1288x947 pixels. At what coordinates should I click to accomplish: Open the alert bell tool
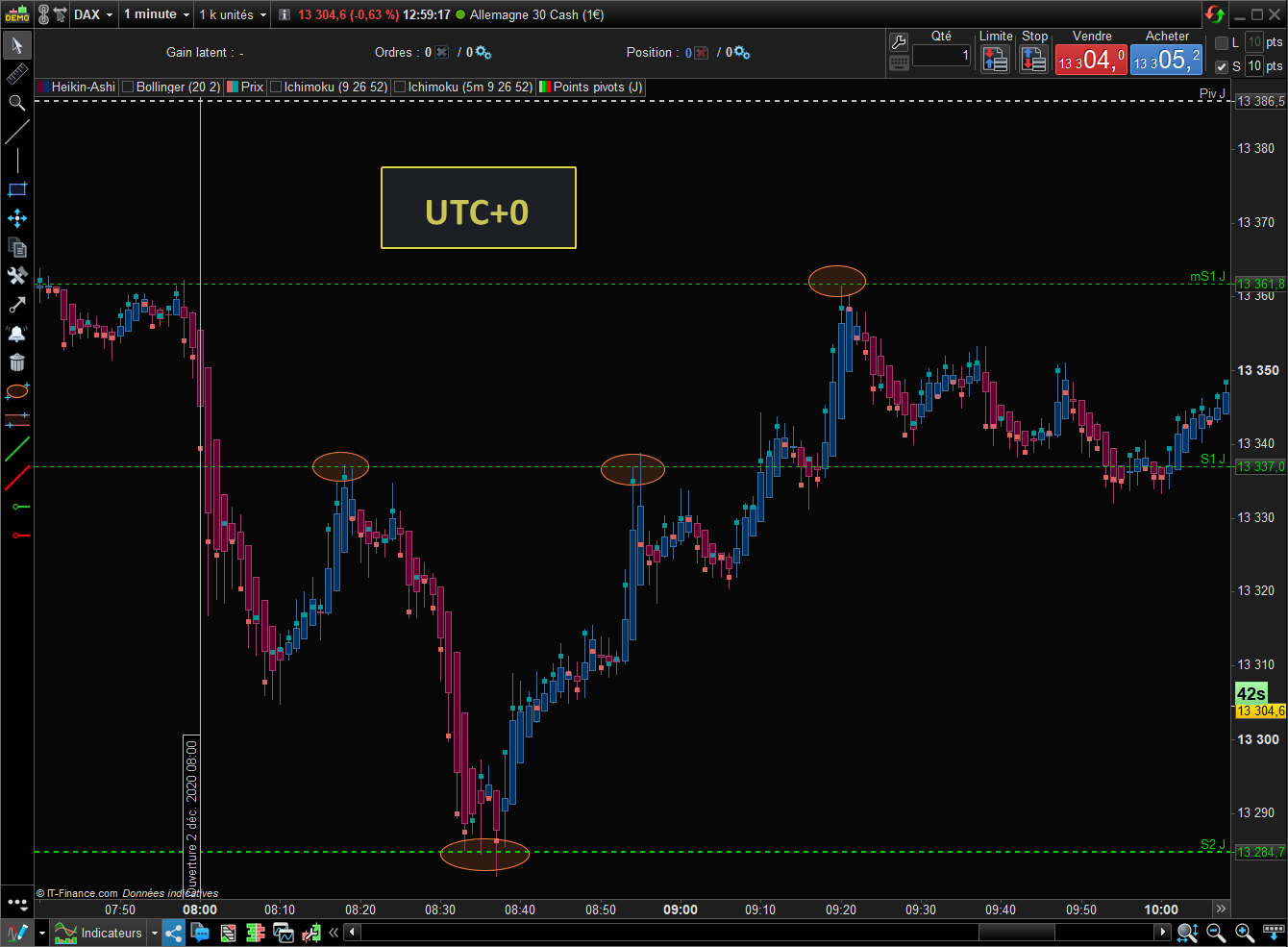[17, 334]
